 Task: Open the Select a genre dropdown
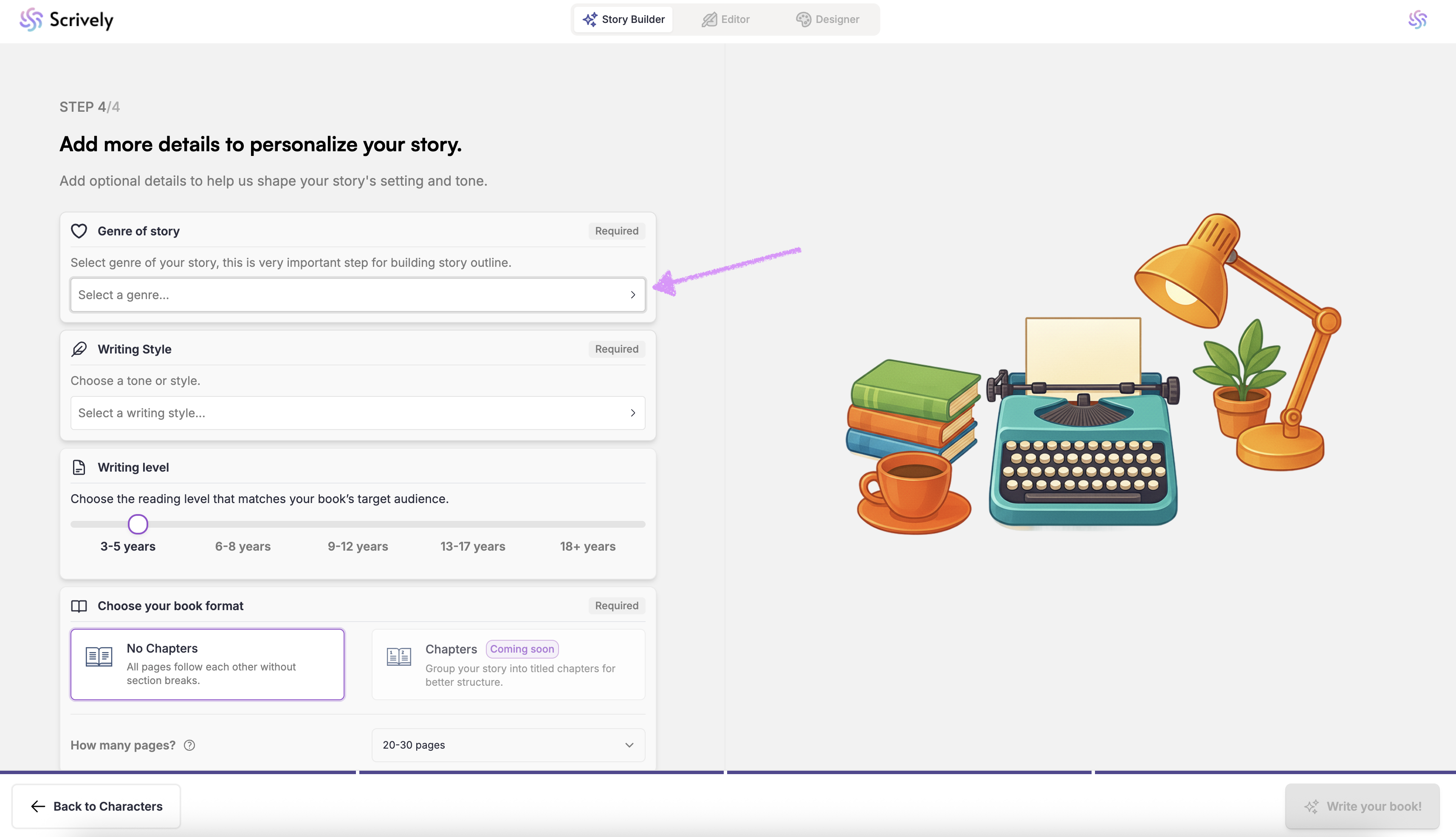coord(357,295)
